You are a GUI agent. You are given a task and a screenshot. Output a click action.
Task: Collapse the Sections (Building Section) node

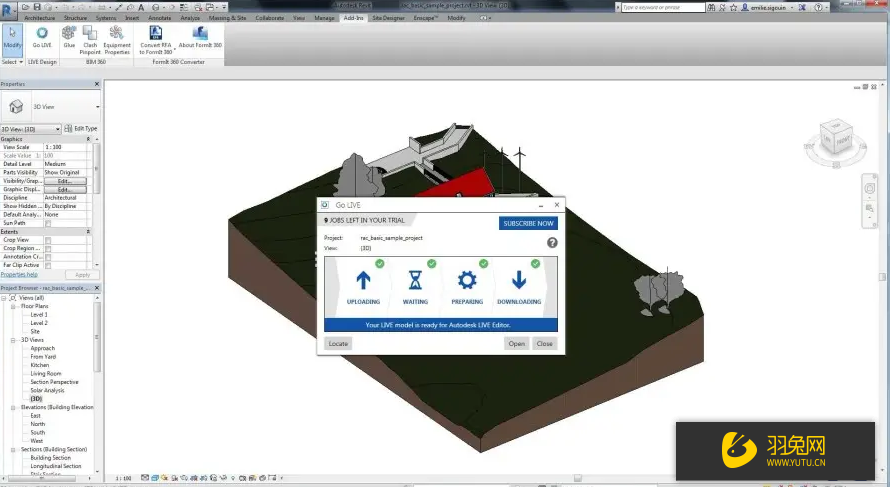coord(13,449)
